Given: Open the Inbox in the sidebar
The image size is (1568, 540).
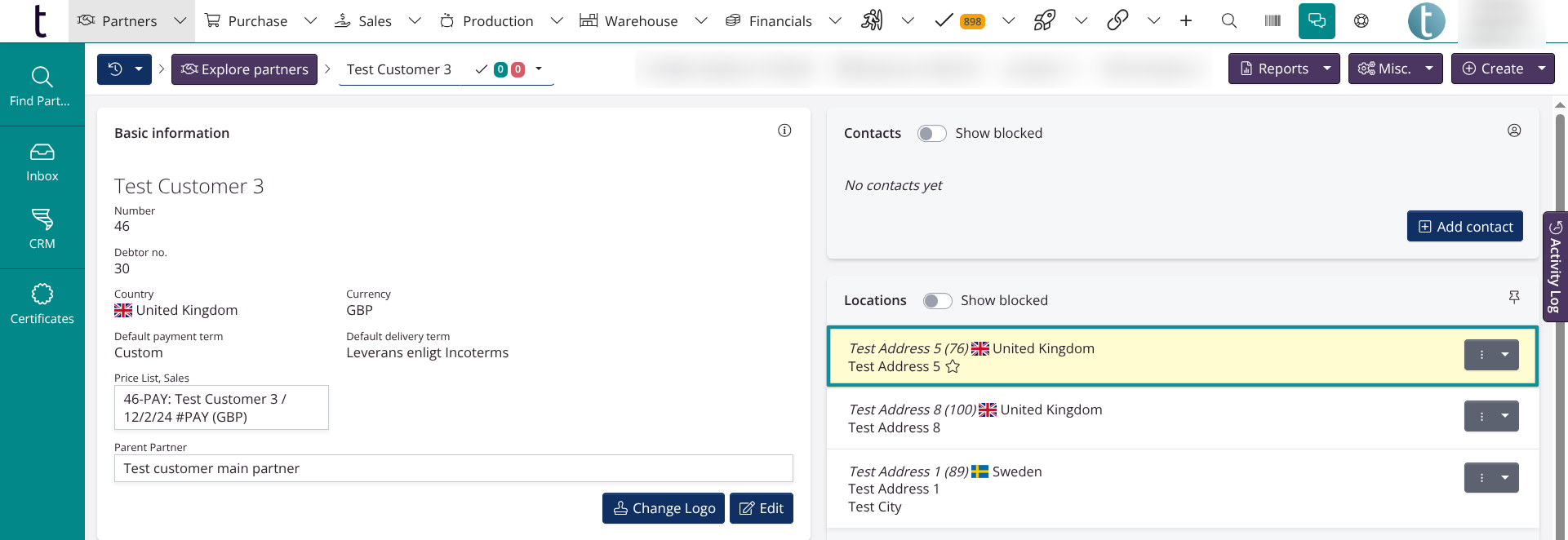Looking at the screenshot, I should 42,163.
